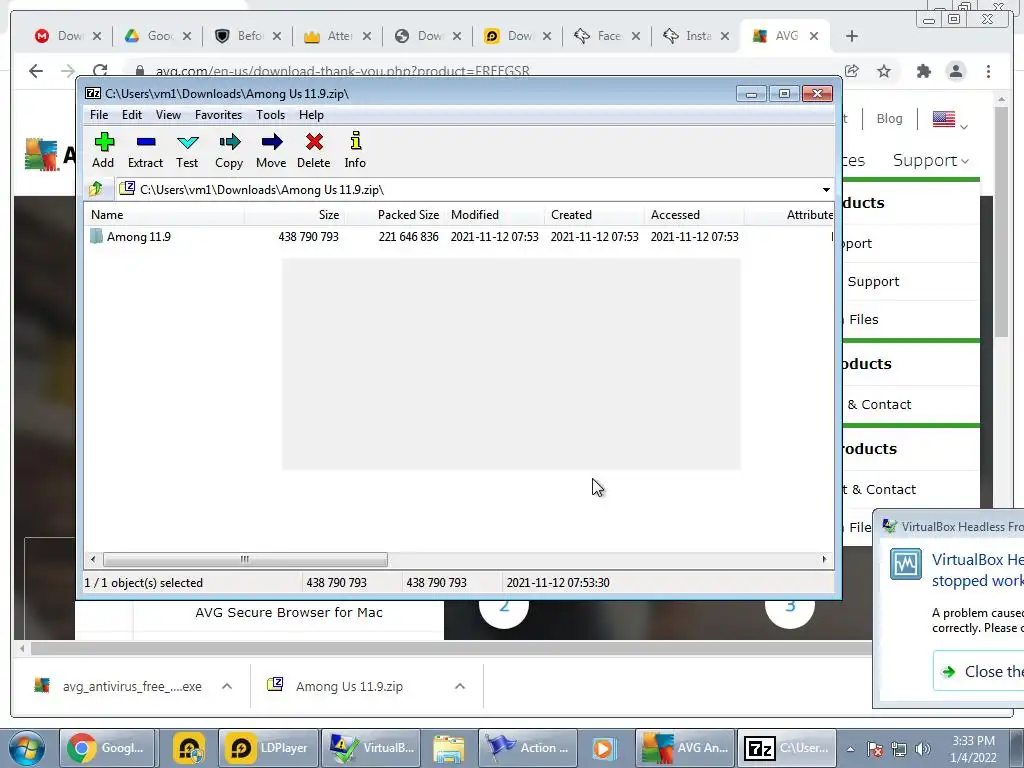
Task: Switch to the Google Drive tab
Action: [x=159, y=36]
